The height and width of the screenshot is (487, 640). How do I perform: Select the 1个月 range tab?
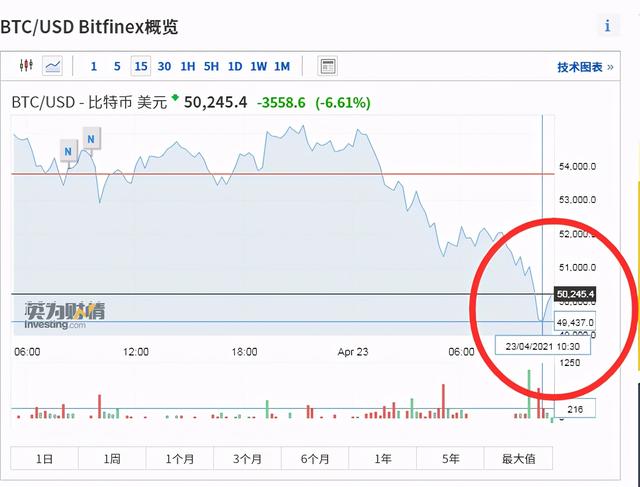pyautogui.click(x=180, y=459)
